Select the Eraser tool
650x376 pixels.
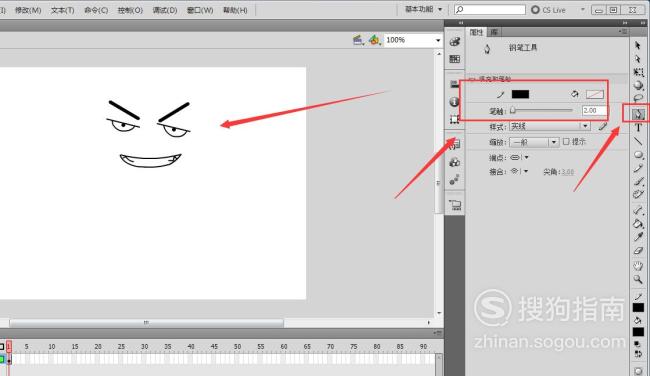tap(638, 251)
